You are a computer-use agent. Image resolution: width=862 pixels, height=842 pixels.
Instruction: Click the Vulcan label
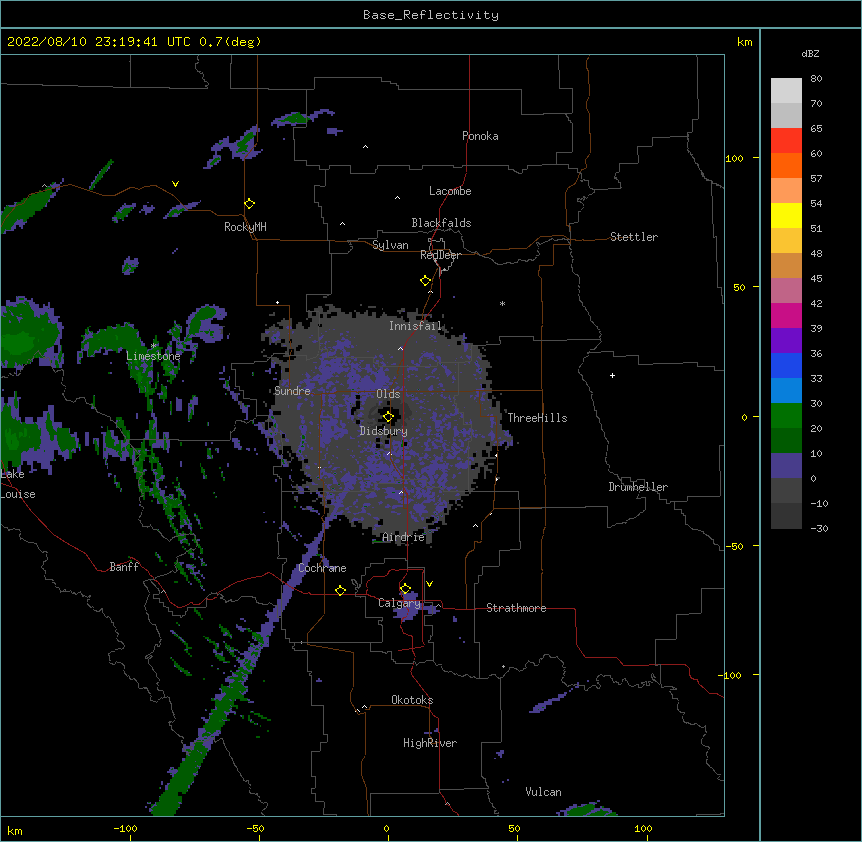[x=543, y=792]
